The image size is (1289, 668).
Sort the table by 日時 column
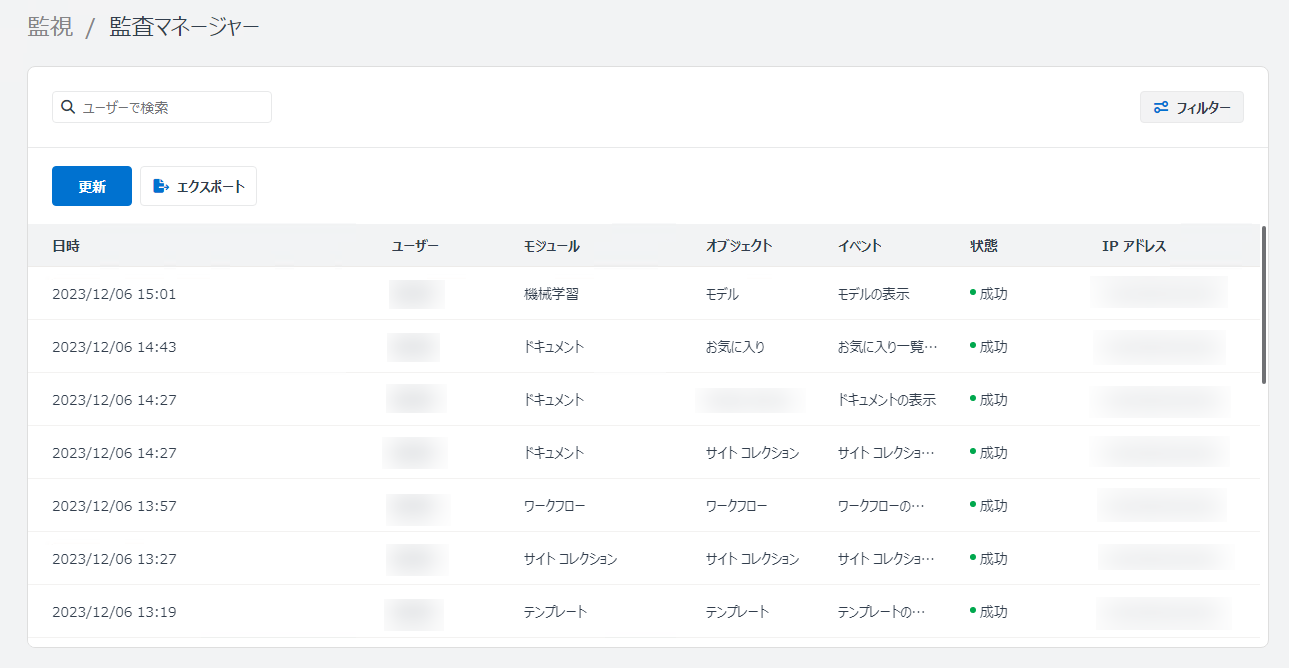coord(66,244)
